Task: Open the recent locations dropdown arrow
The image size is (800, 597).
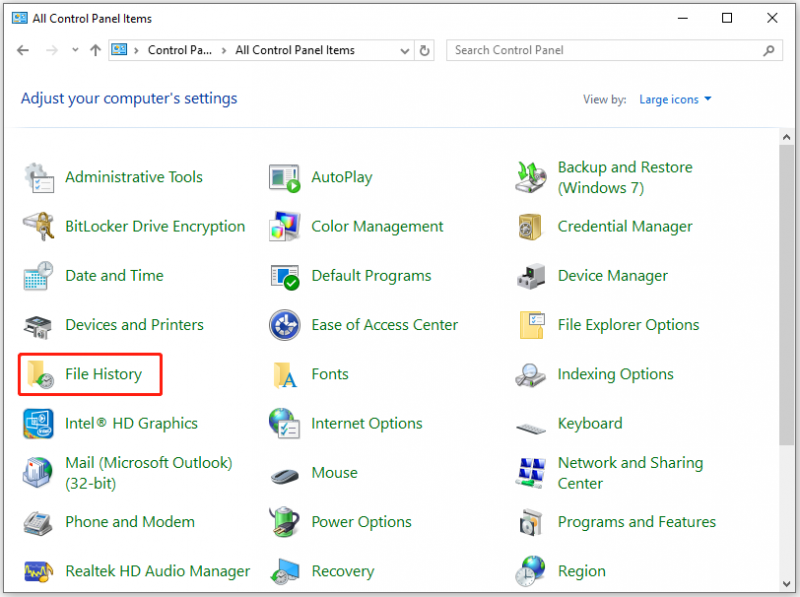Action: pos(76,50)
